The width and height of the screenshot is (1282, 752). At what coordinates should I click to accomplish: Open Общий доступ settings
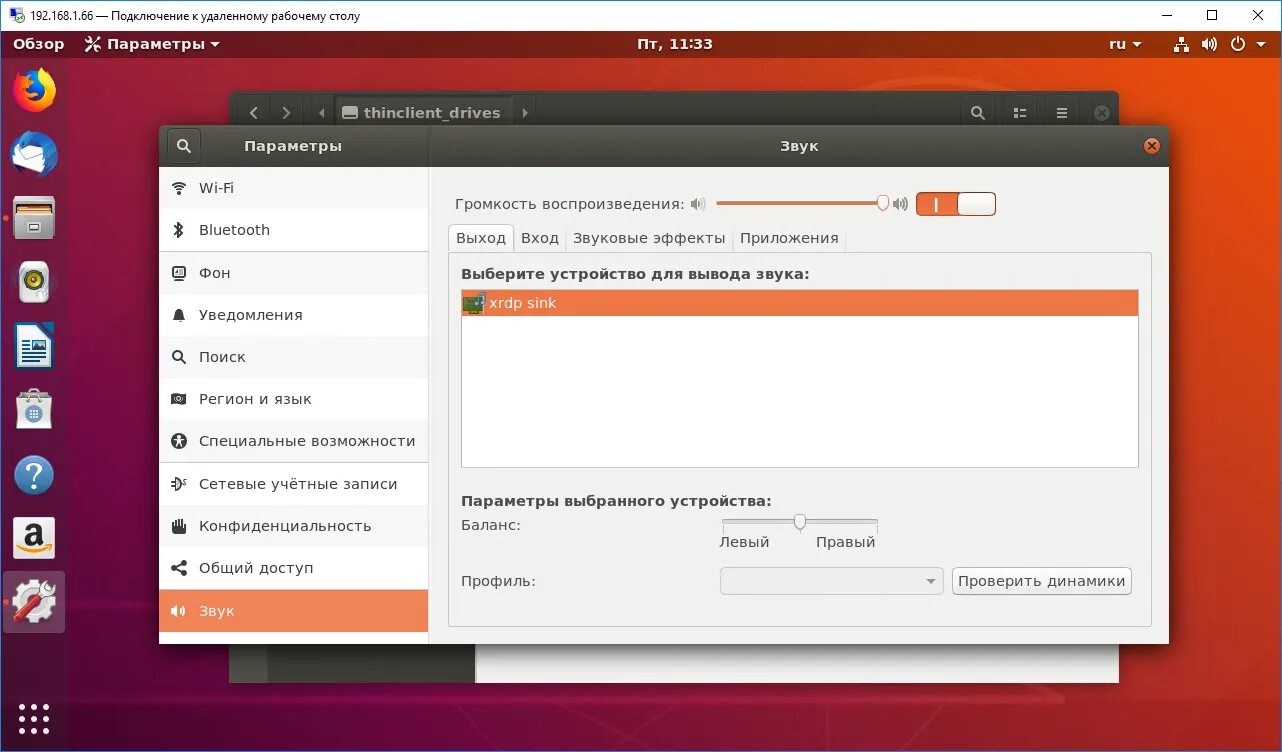(x=293, y=568)
